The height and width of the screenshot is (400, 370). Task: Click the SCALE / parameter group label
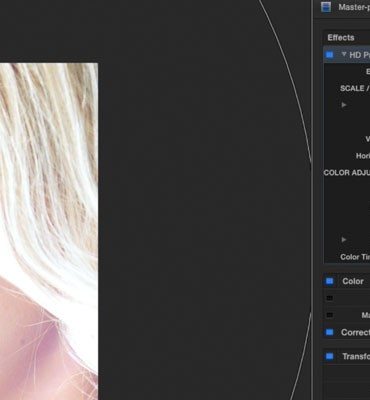pyautogui.click(x=355, y=88)
